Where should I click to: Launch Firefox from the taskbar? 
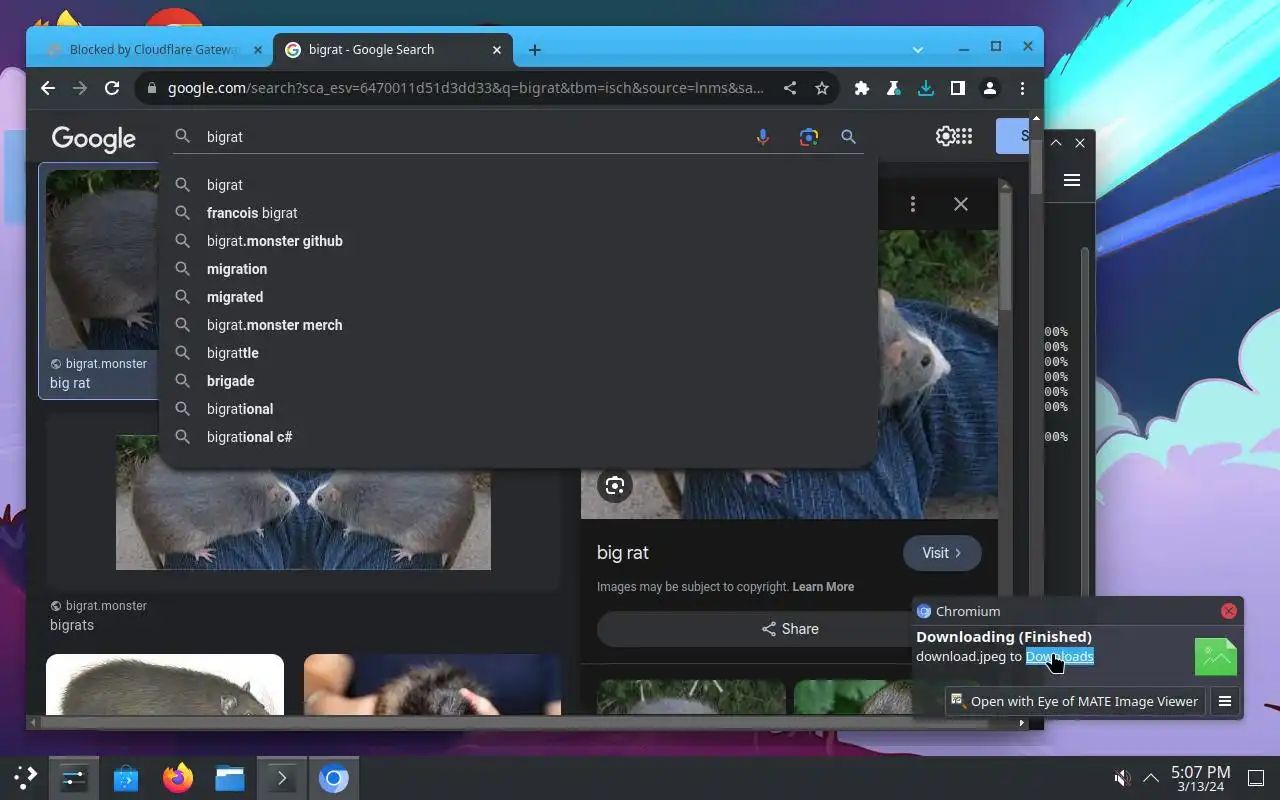(x=178, y=778)
